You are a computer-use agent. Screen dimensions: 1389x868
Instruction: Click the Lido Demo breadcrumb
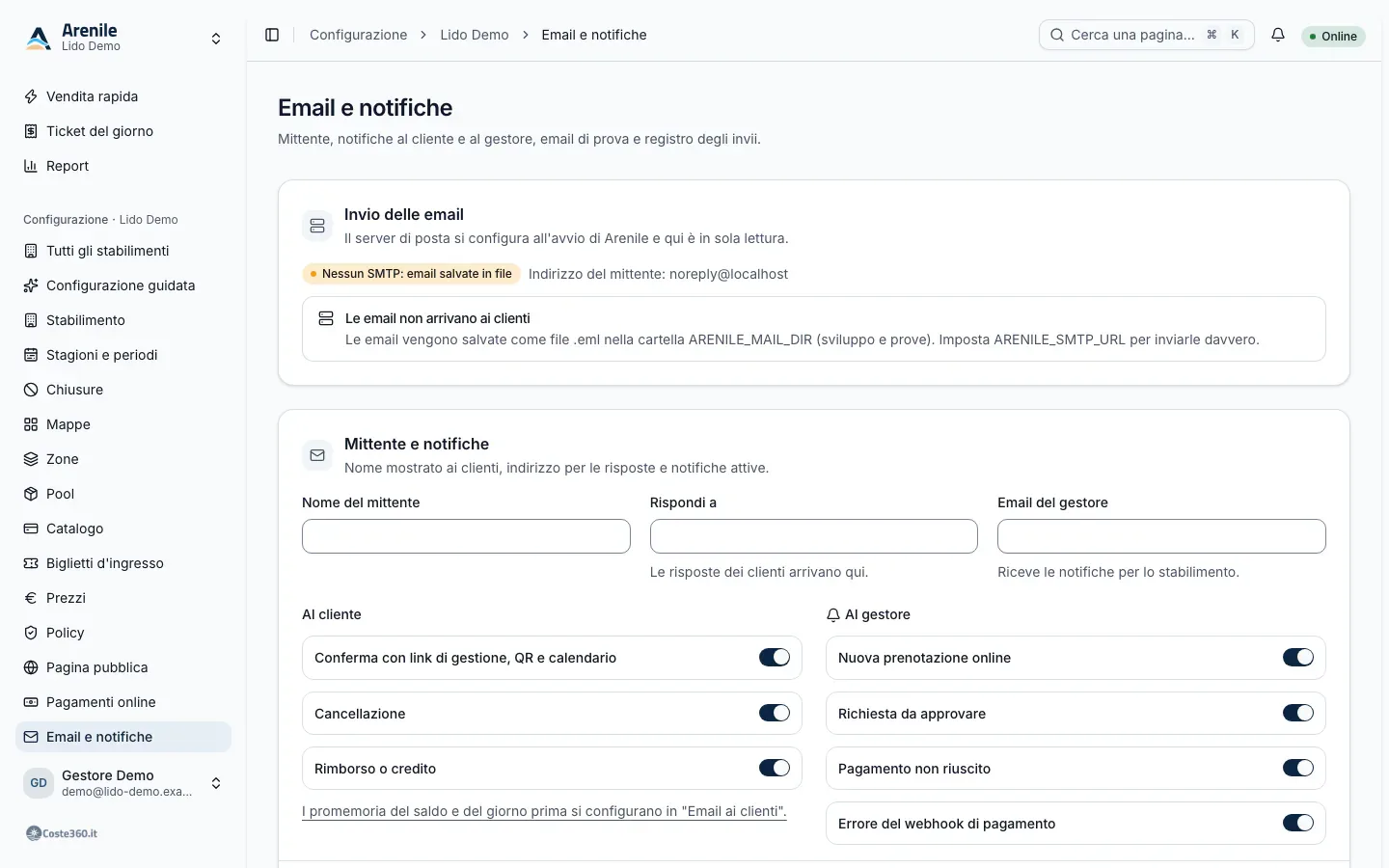[475, 35]
